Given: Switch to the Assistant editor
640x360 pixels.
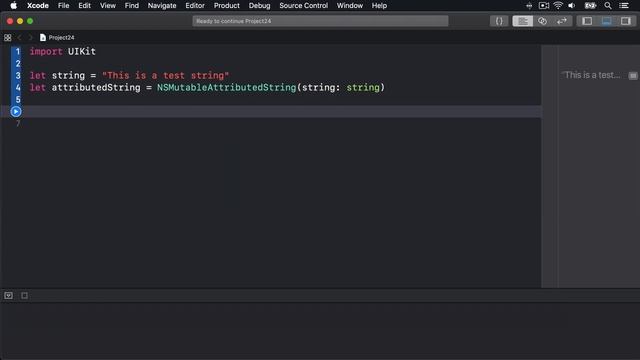Looking at the screenshot, I should click(x=542, y=21).
